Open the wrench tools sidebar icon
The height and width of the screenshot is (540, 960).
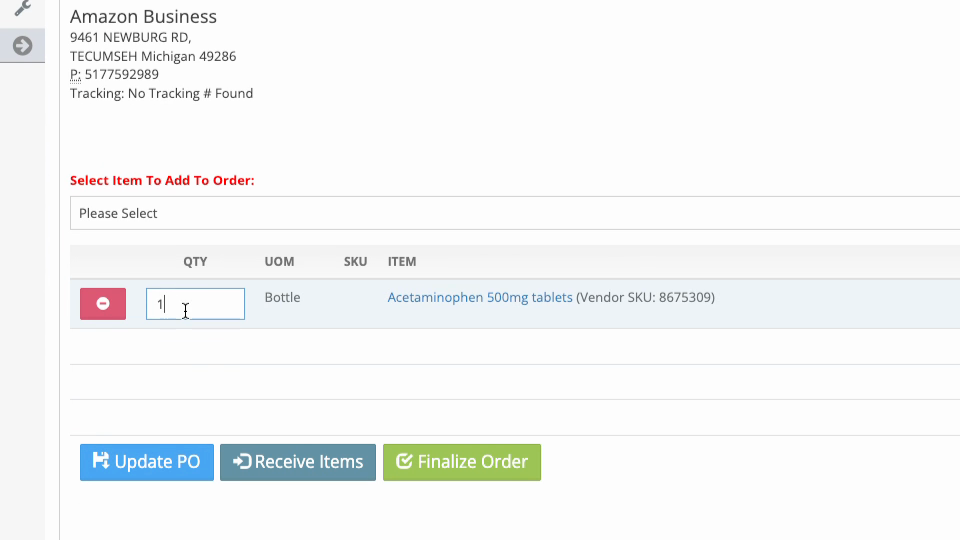pos(23,8)
